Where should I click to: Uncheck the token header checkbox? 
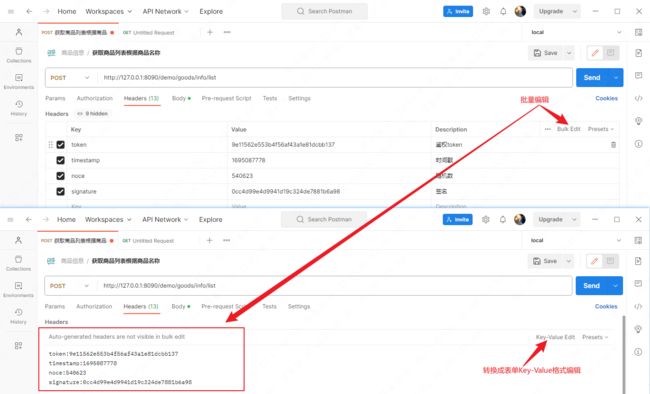pos(61,145)
